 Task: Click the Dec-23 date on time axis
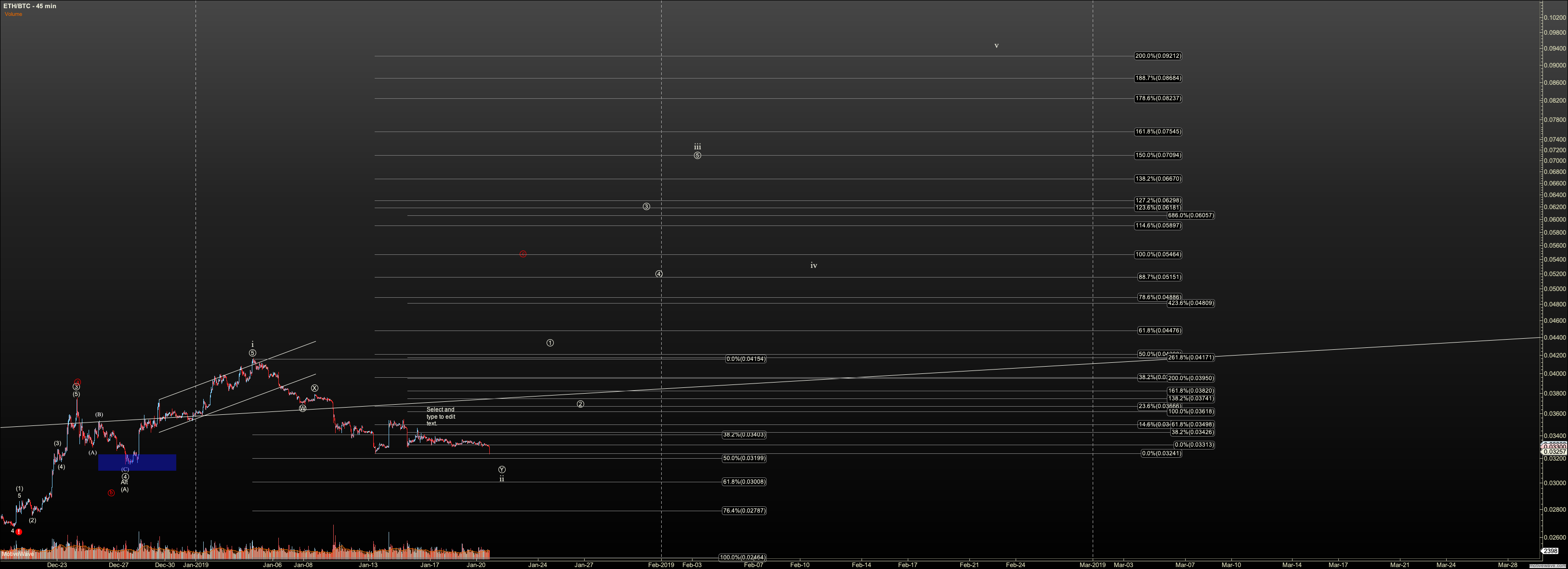tap(57, 565)
